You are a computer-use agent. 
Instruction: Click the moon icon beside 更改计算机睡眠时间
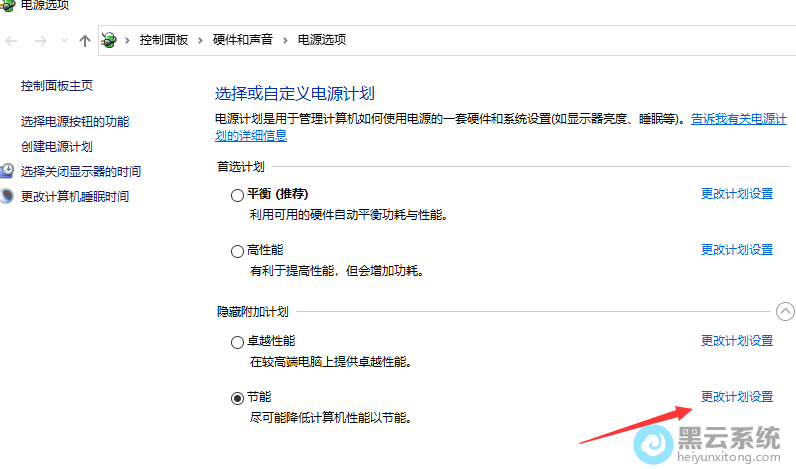coord(7,197)
